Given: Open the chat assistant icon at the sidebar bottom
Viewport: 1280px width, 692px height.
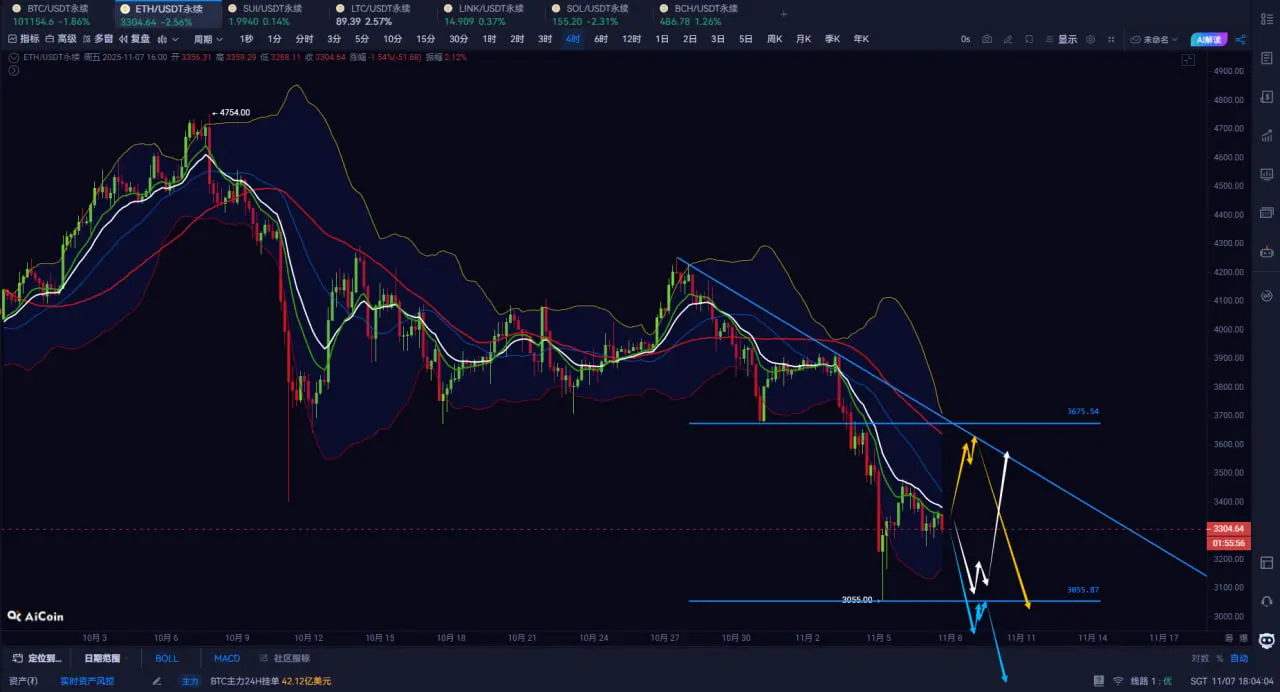Looking at the screenshot, I should point(1266,640).
